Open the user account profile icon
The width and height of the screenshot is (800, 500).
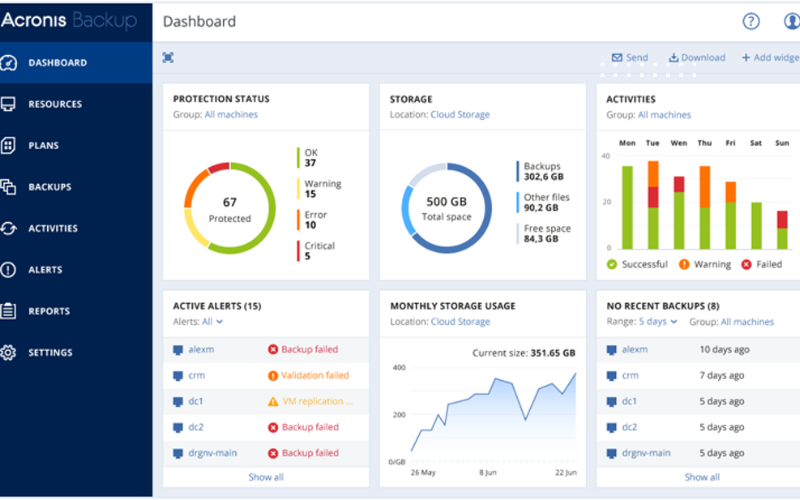pos(791,21)
